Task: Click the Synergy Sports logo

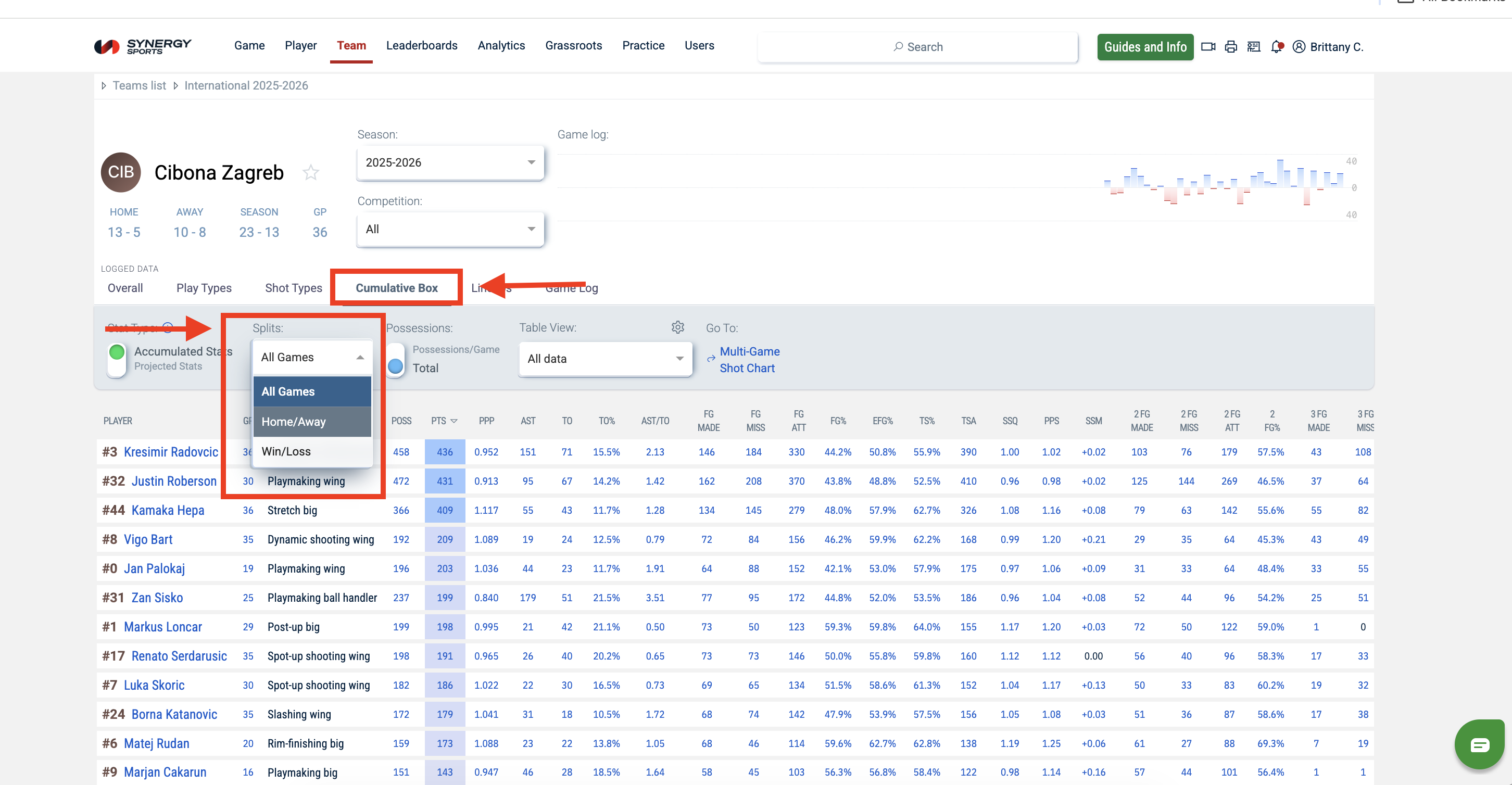Action: coord(143,46)
